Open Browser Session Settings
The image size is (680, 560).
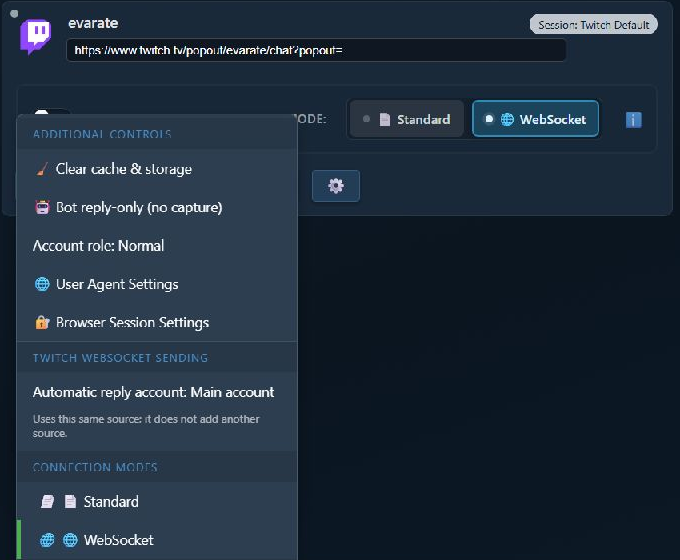[x=157, y=322]
